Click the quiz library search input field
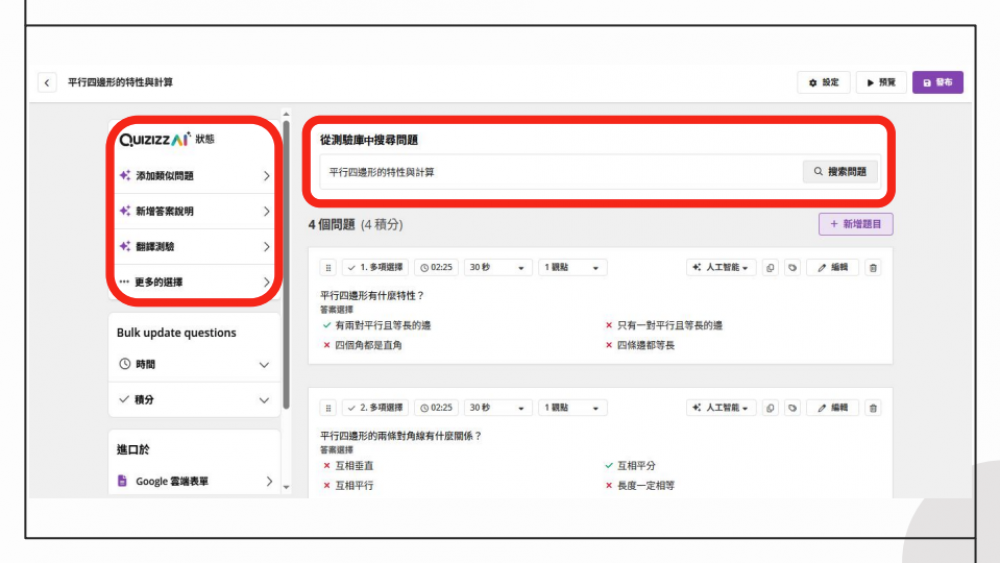Viewport: 1000px width, 563px height. click(560, 172)
